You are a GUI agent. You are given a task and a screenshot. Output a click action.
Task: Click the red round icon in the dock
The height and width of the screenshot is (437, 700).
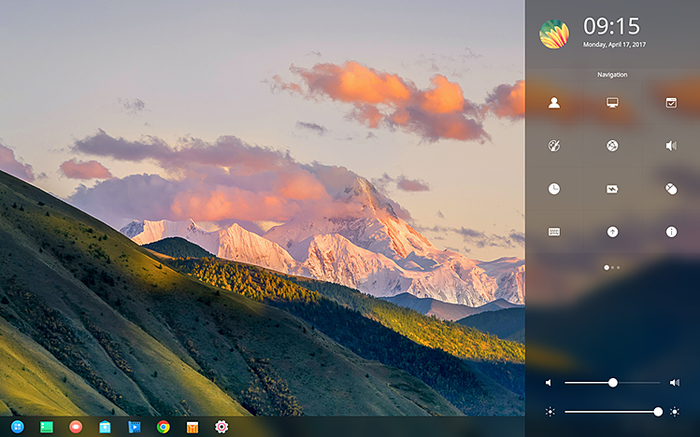75,427
